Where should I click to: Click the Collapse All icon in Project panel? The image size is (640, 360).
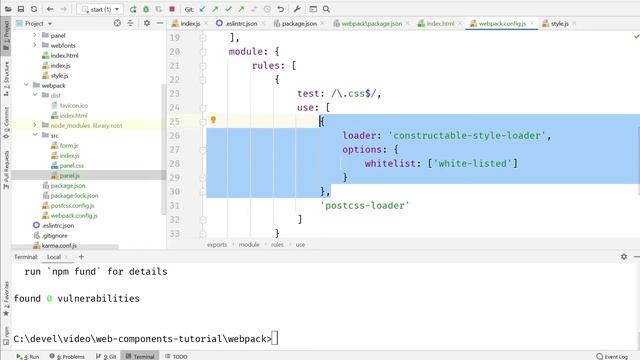[130, 23]
